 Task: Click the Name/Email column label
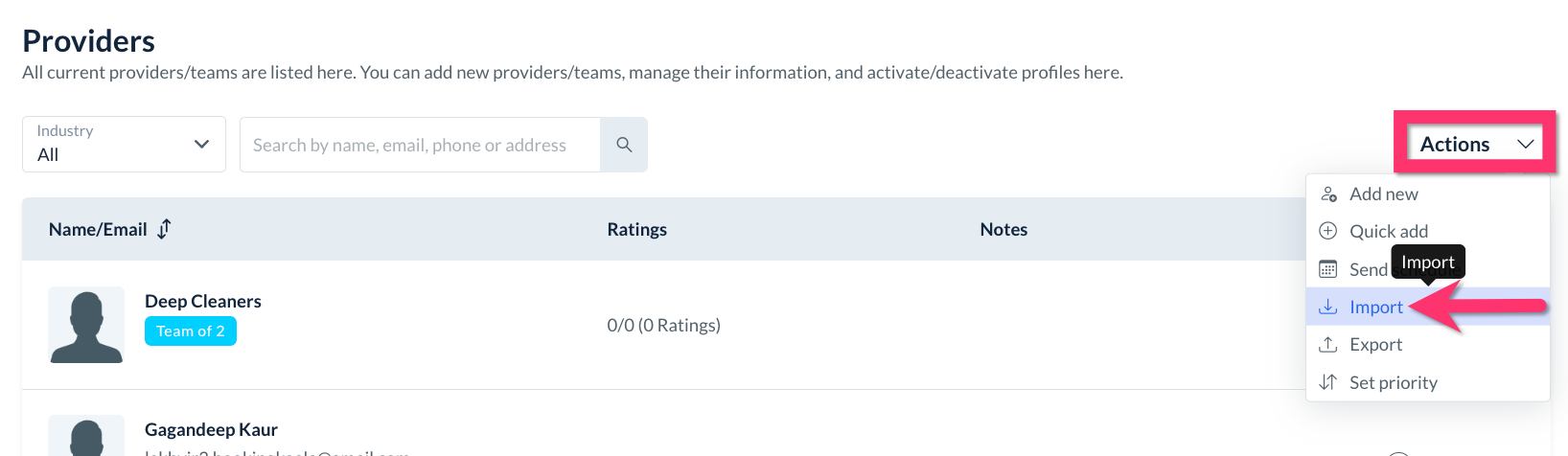click(x=98, y=229)
